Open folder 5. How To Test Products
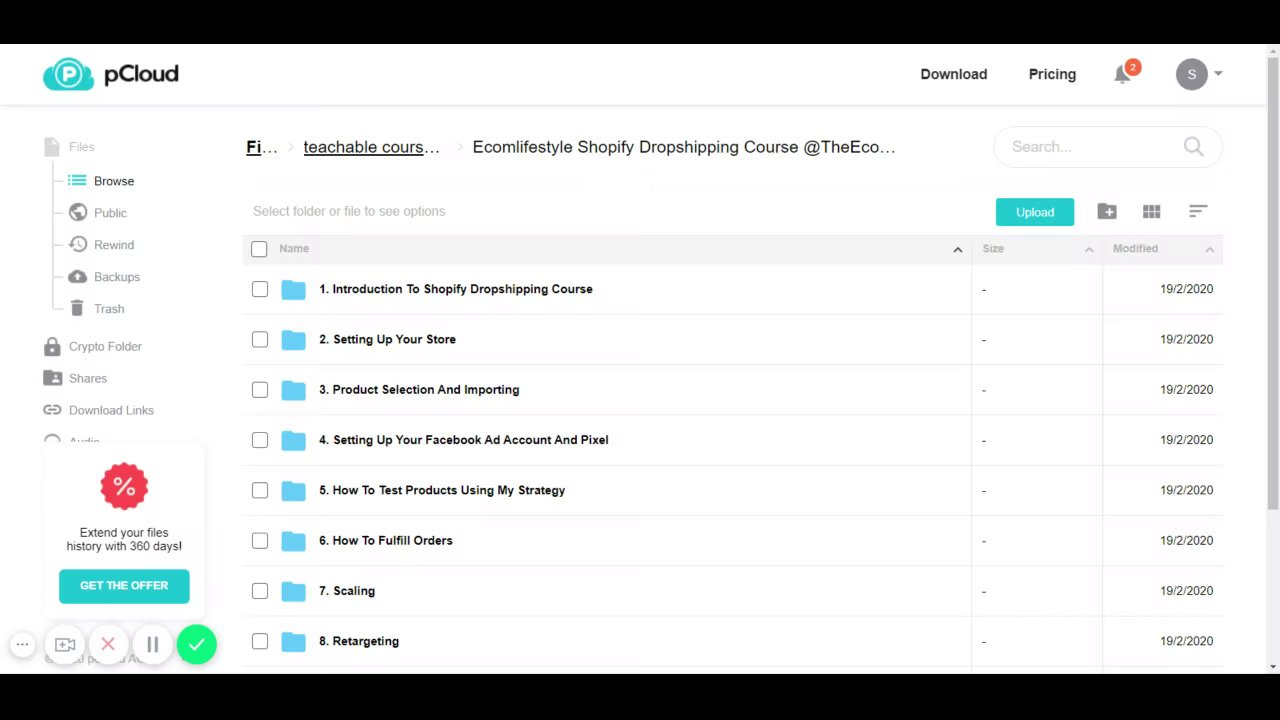Screen dimensions: 1280x720 [442, 490]
